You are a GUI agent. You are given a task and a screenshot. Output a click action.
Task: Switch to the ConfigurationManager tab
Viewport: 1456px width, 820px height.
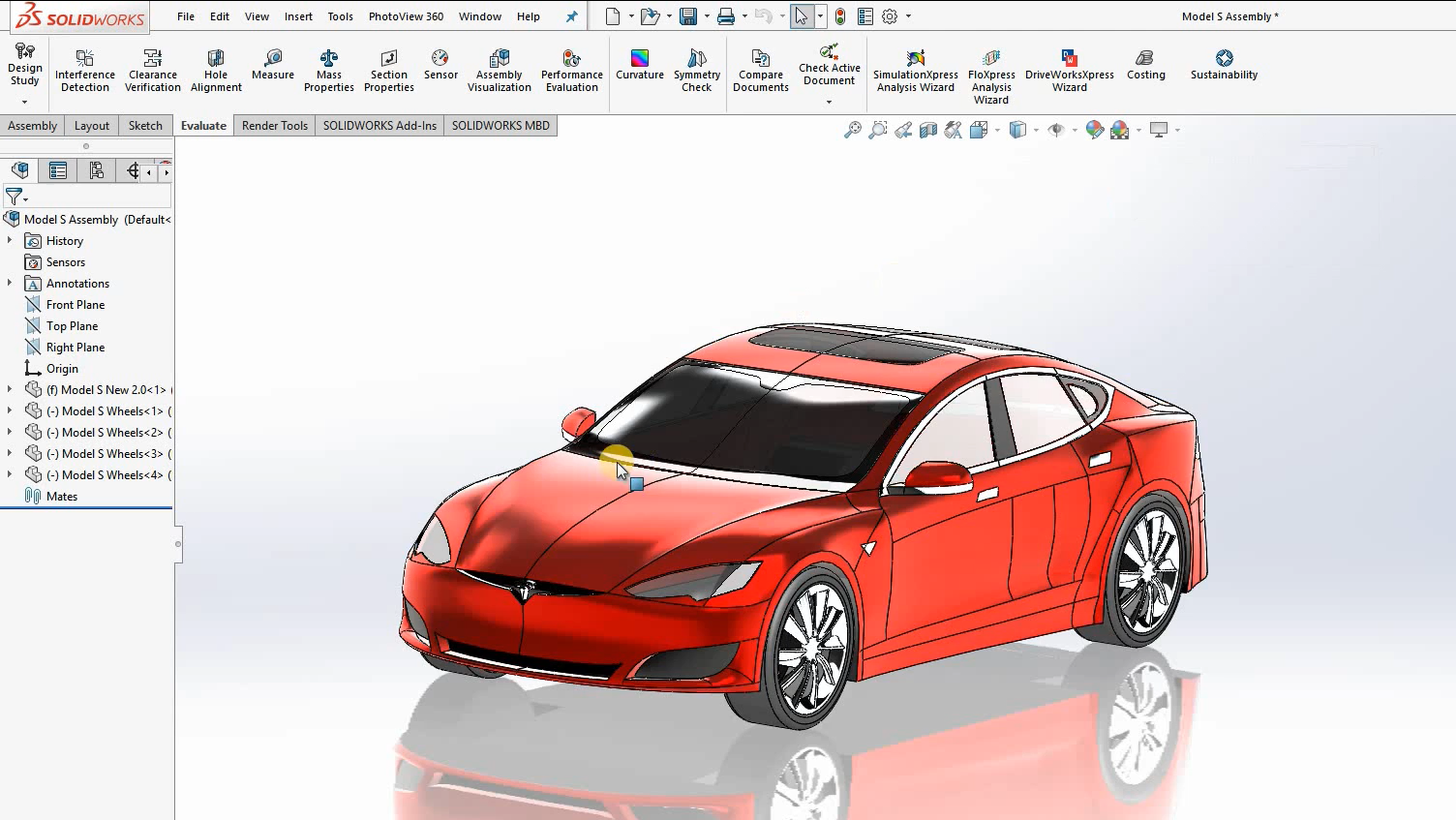pos(96,169)
